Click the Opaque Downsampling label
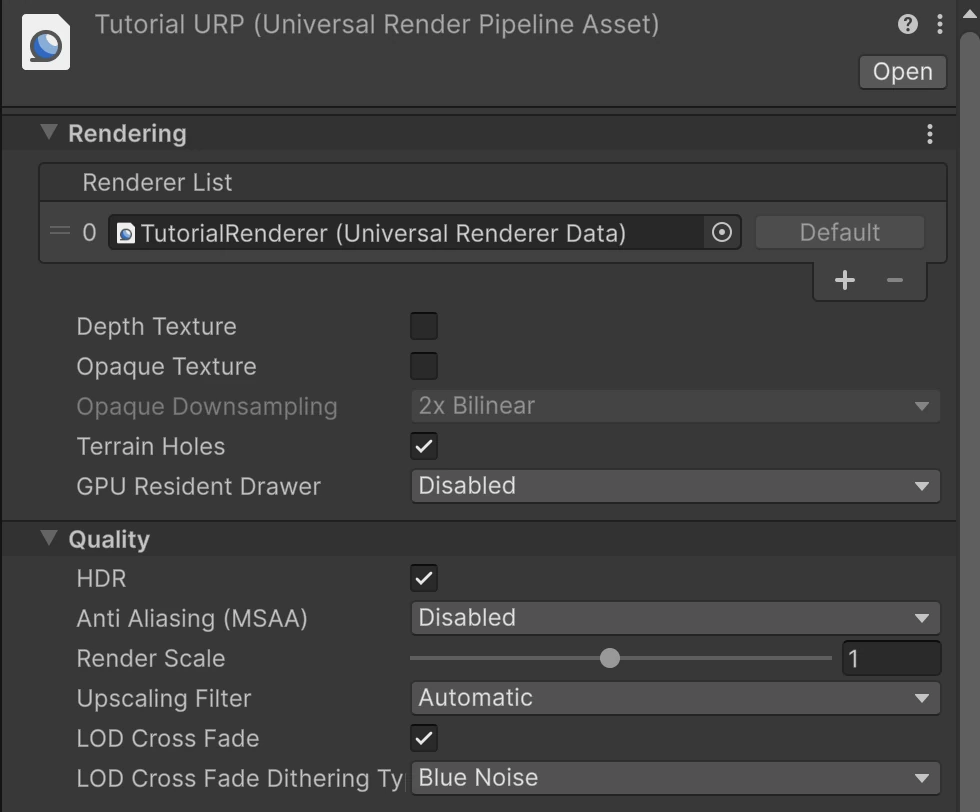The image size is (980, 812). coord(207,406)
